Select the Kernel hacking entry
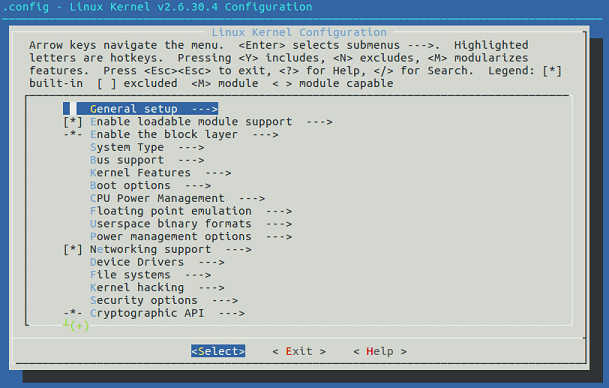Screen dimensions: 609x388 coord(157,288)
